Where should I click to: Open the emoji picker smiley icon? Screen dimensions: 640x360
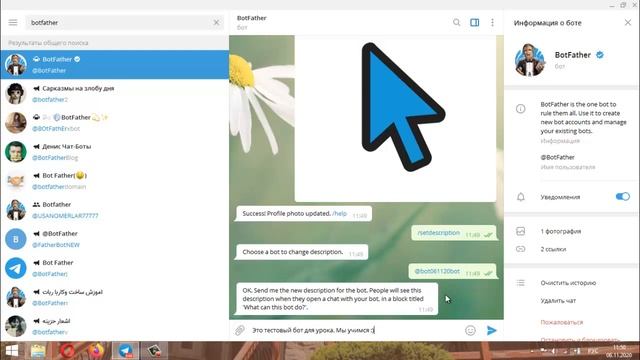[x=470, y=330]
